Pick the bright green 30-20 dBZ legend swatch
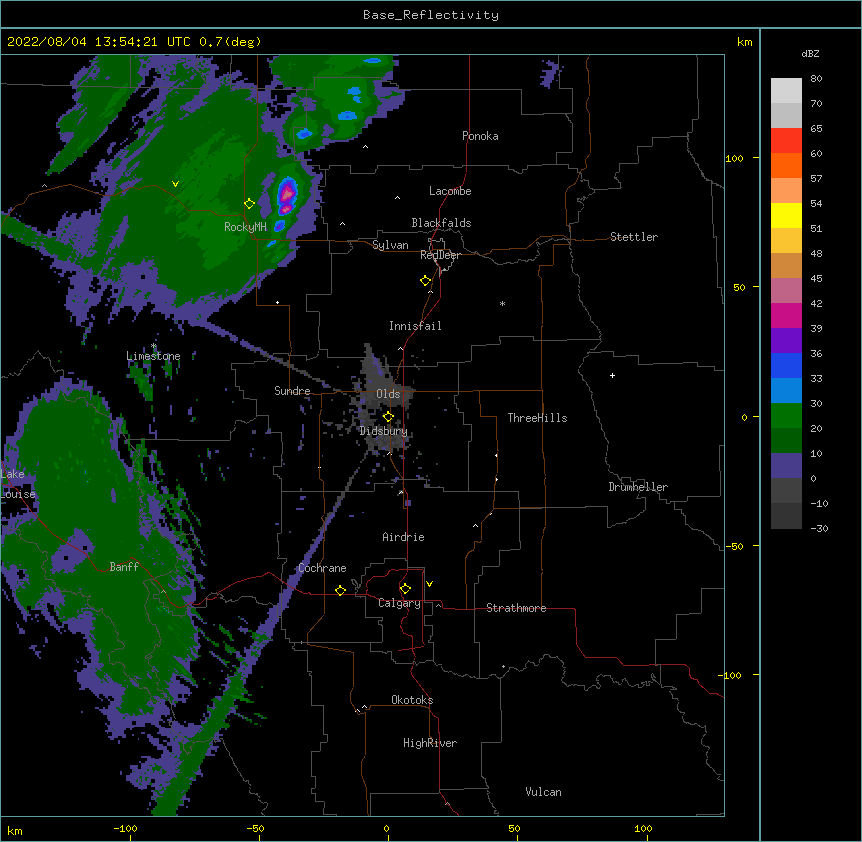This screenshot has width=862, height=842. (786, 416)
